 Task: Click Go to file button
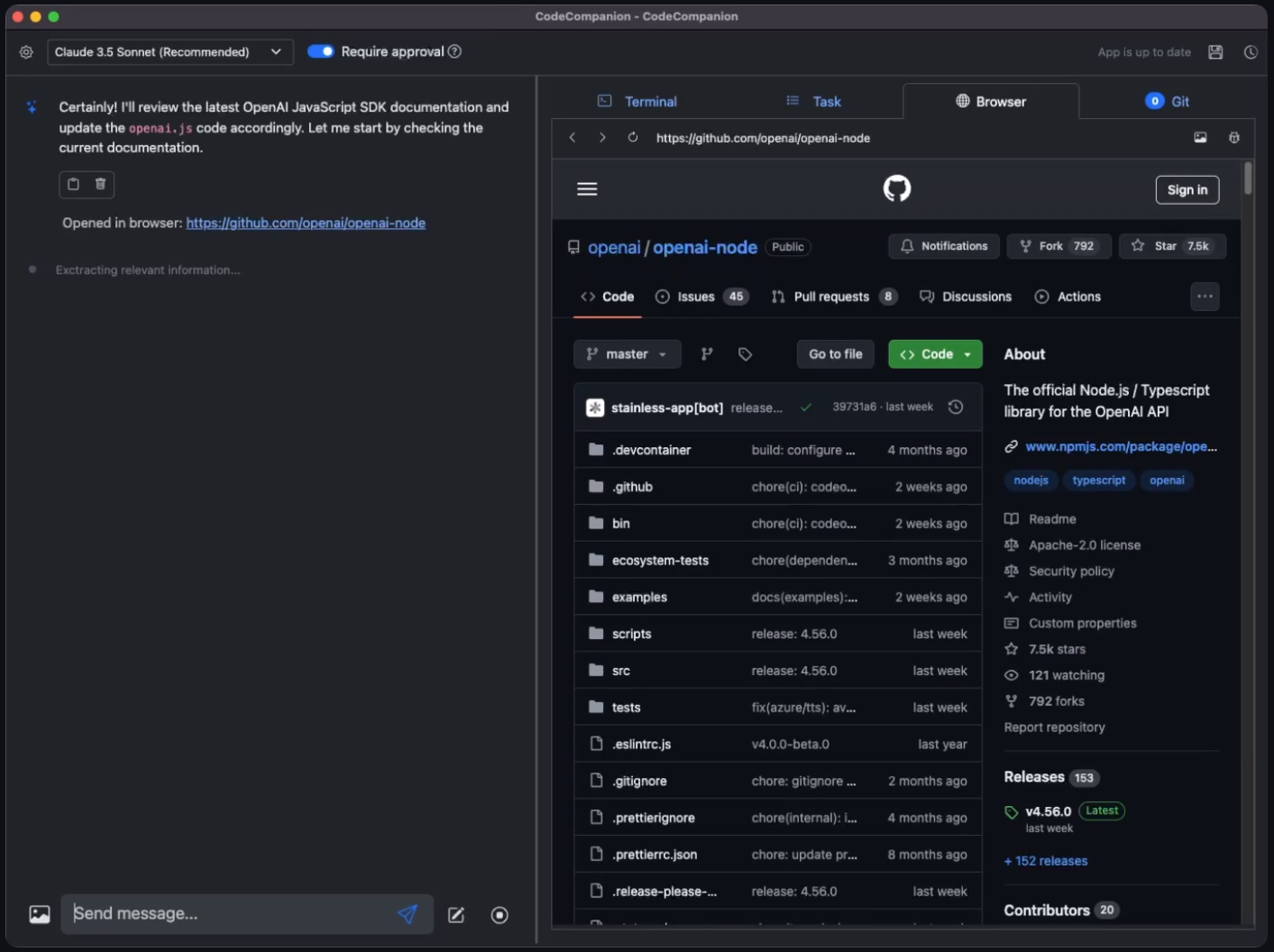pyautogui.click(x=836, y=354)
